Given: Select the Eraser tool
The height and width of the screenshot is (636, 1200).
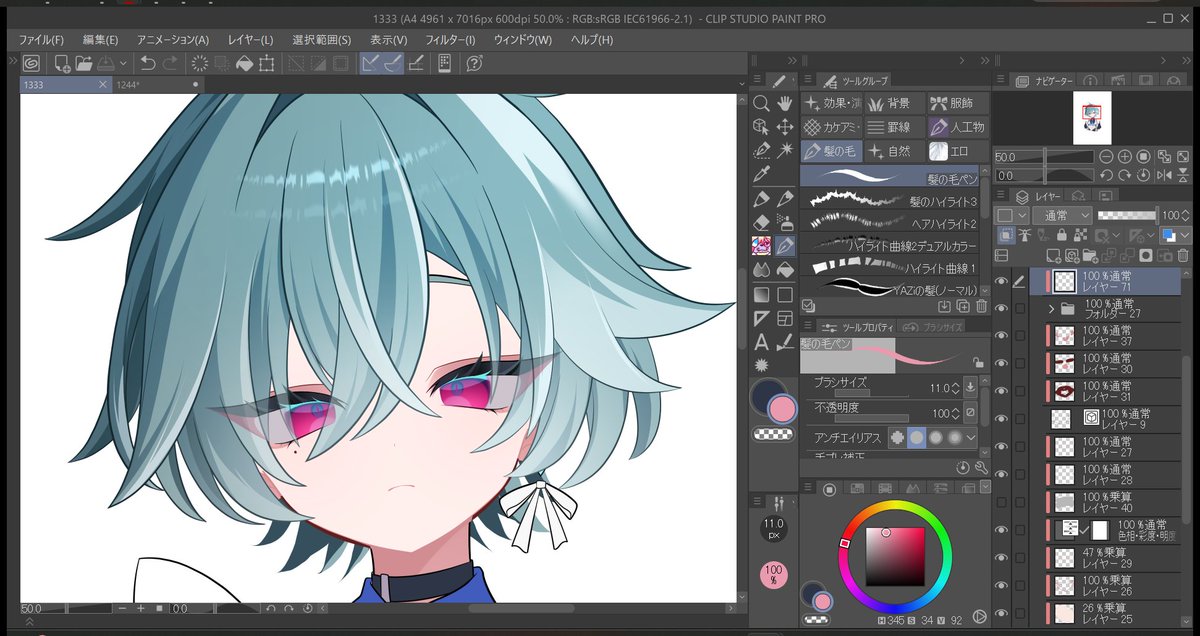Looking at the screenshot, I should click(761, 222).
